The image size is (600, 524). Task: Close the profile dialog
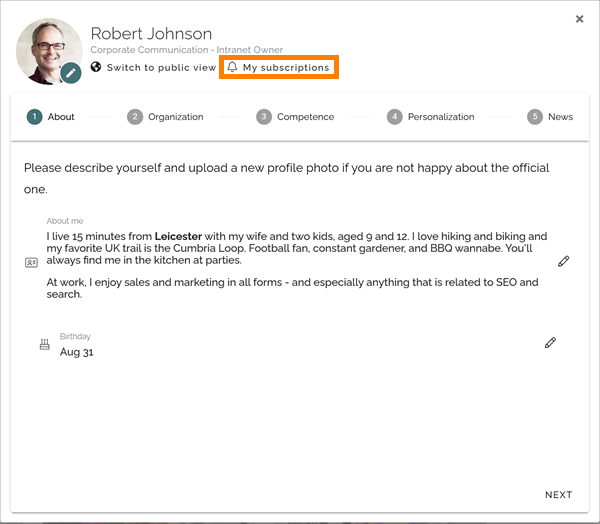(x=579, y=19)
